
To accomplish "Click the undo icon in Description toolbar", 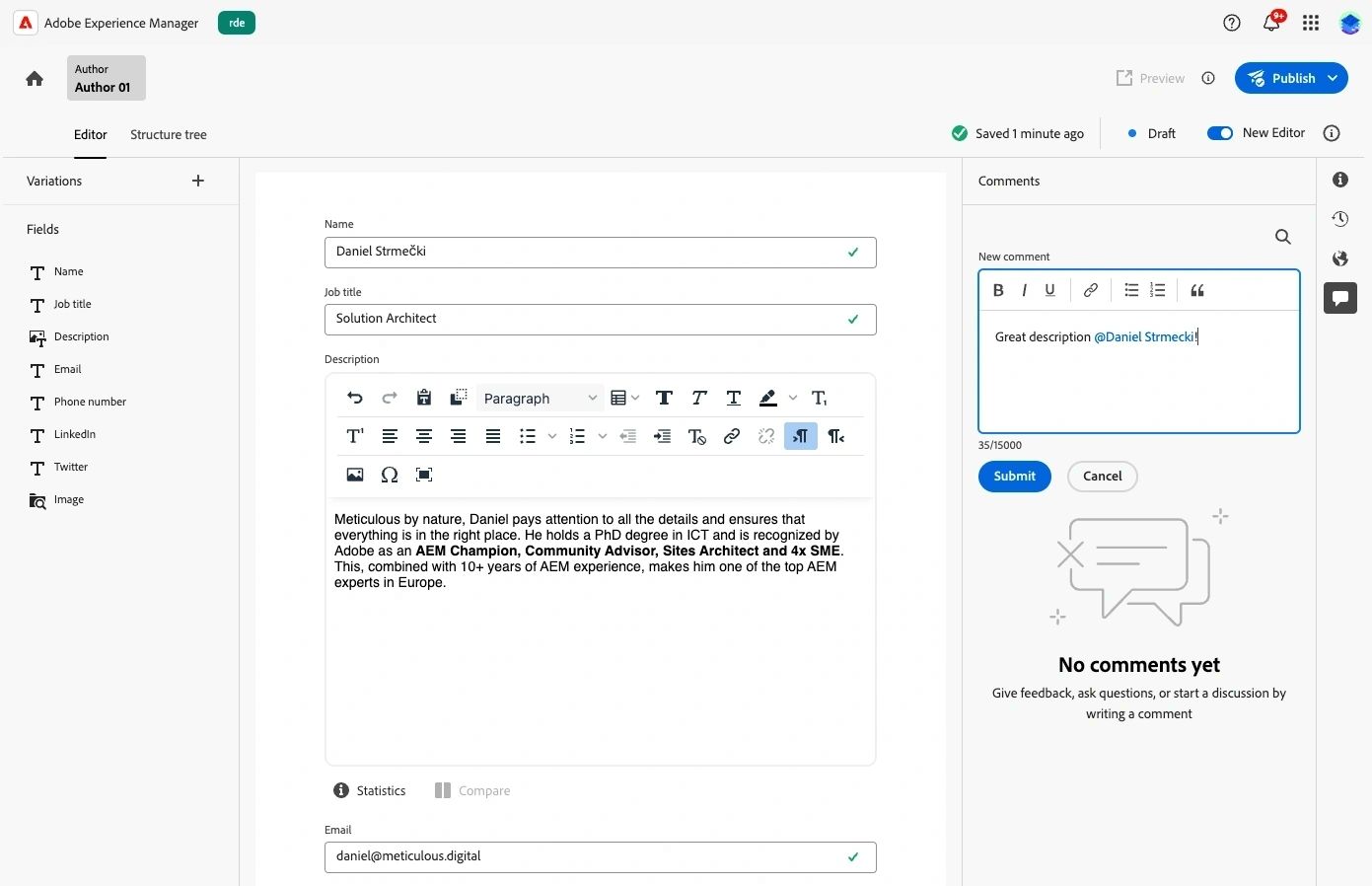I will [355, 398].
